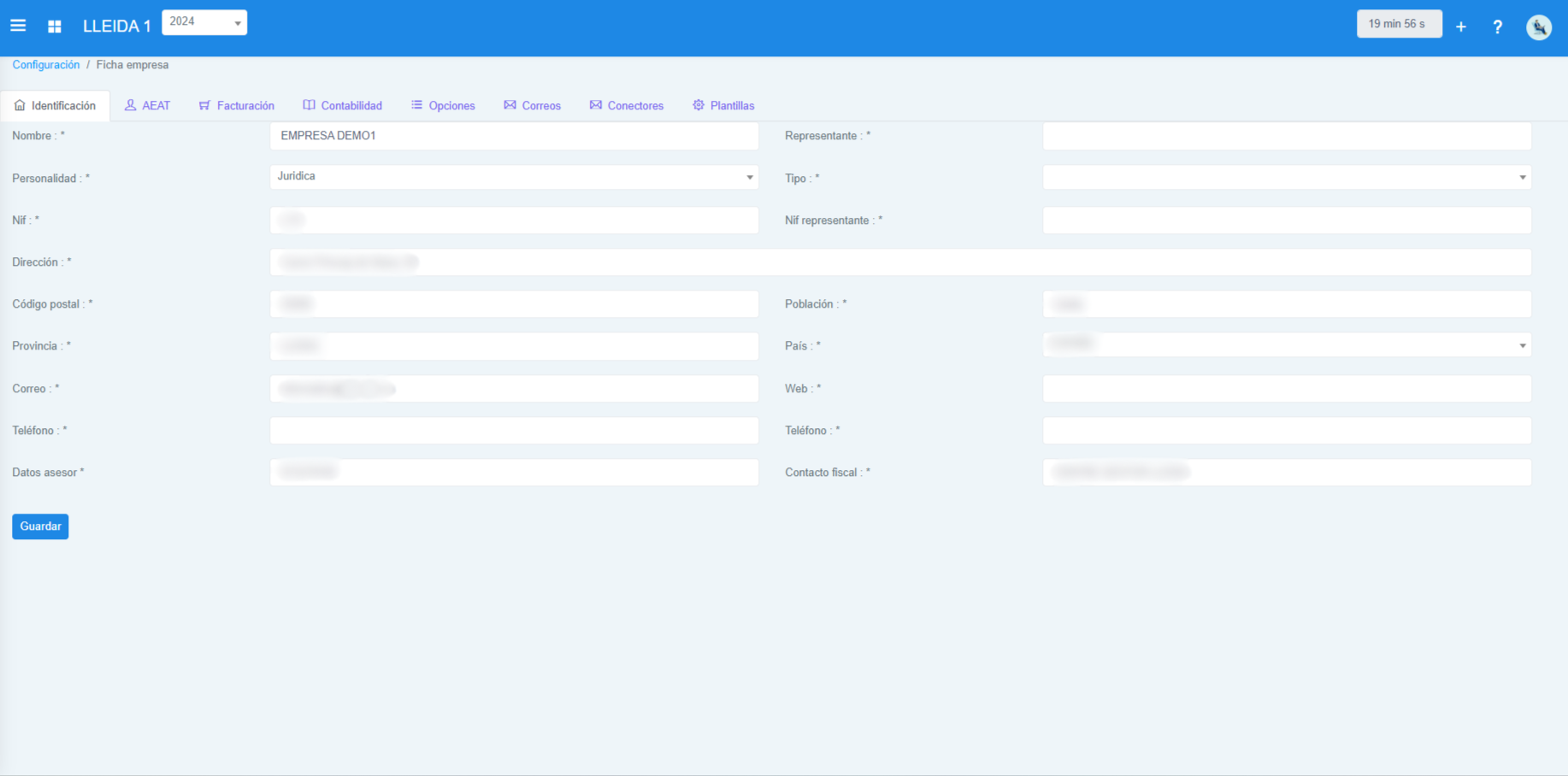
Task: Open the País dropdown
Action: click(x=1286, y=345)
